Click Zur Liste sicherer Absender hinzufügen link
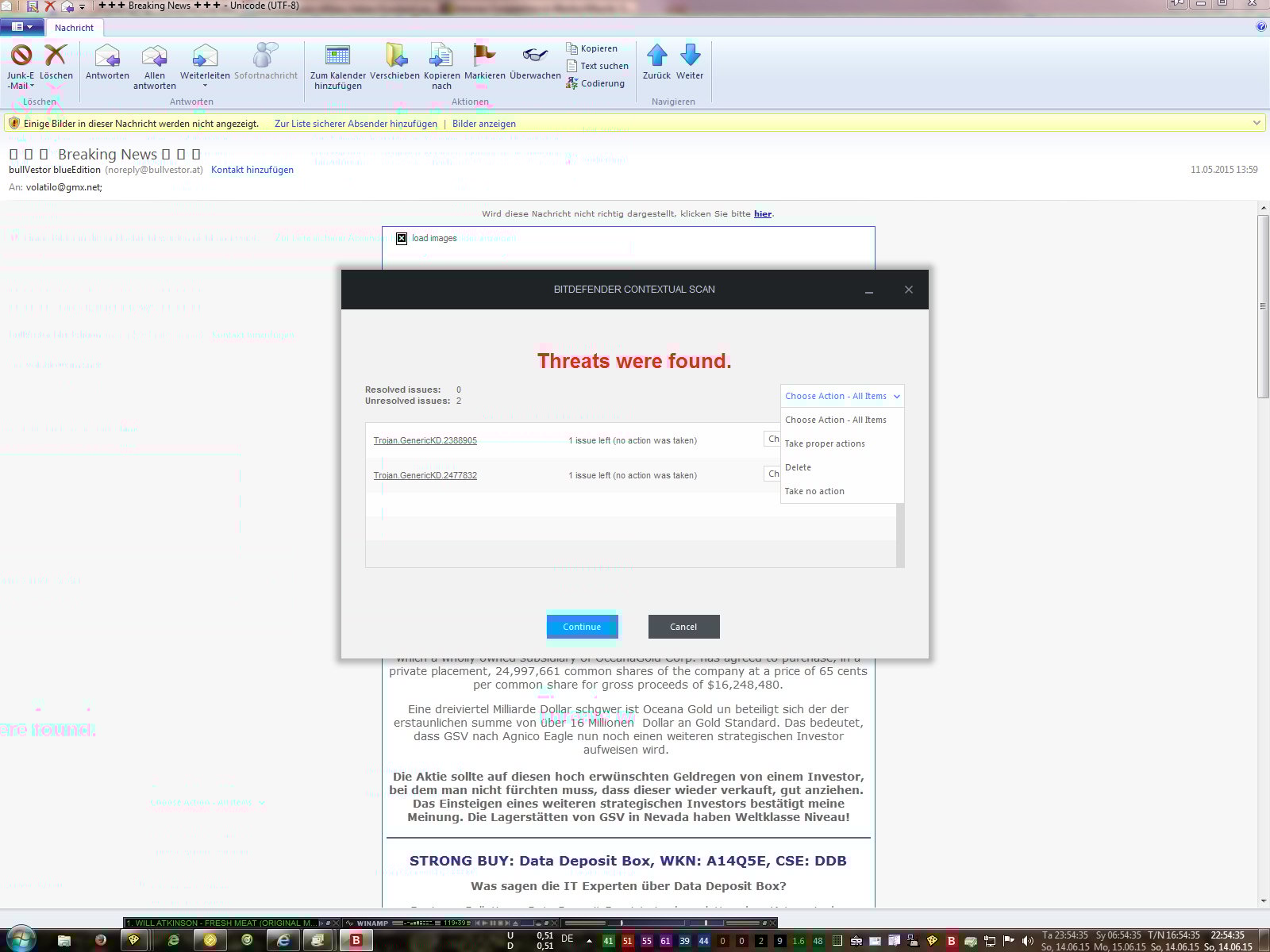The width and height of the screenshot is (1270, 952). click(356, 124)
